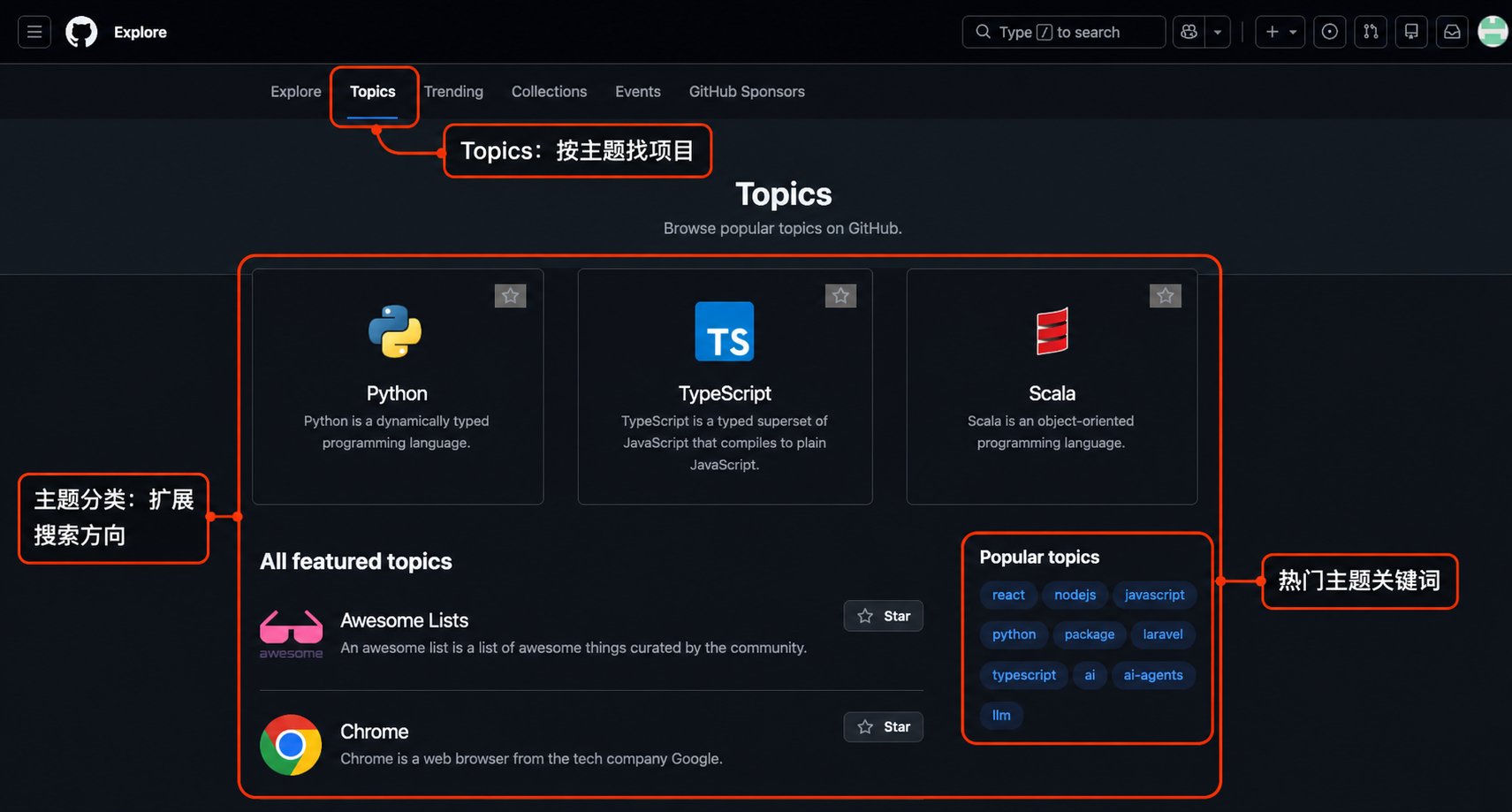The height and width of the screenshot is (812, 1512).
Task: Open the user avatar menu
Action: pyautogui.click(x=1493, y=32)
